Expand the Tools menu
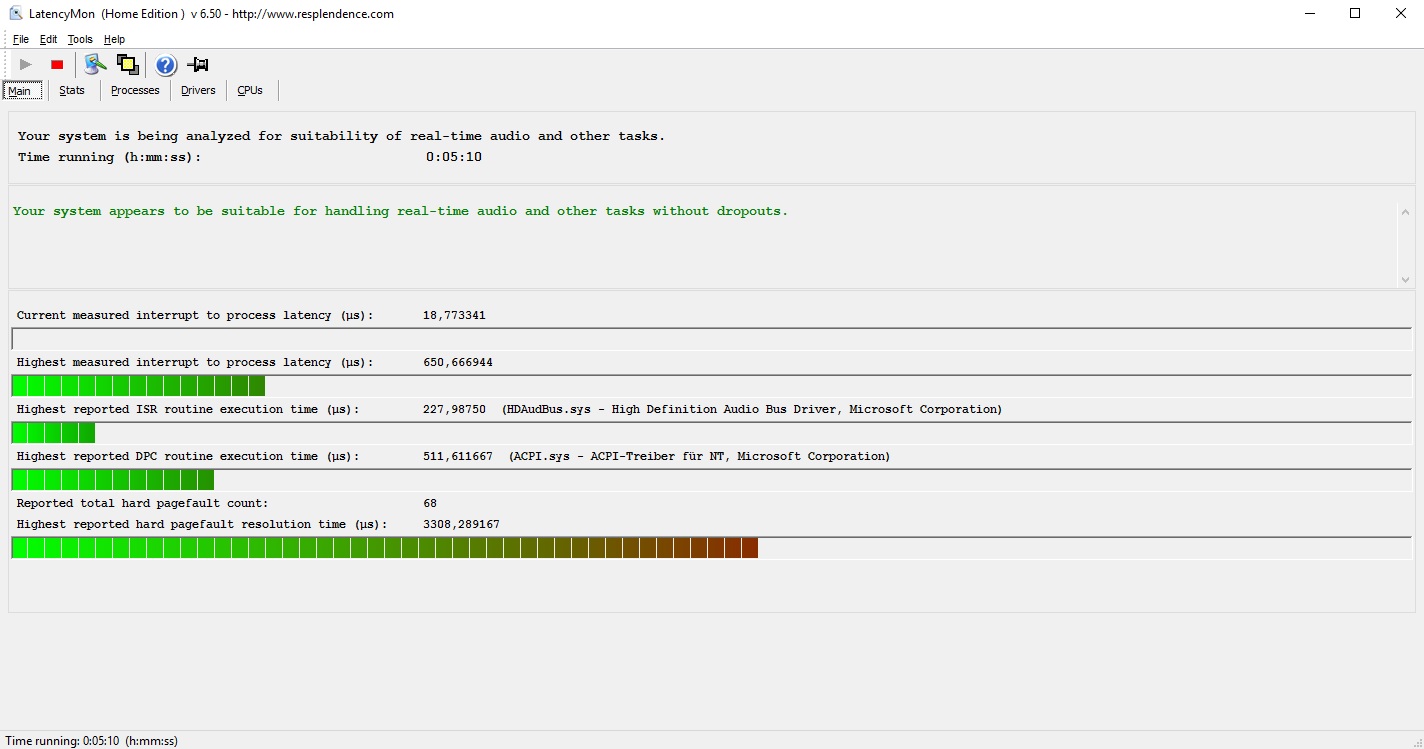The image size is (1424, 749). [x=80, y=40]
